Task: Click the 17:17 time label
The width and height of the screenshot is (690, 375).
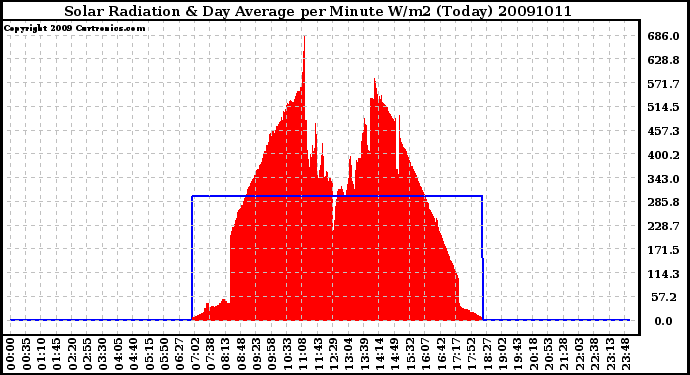Action: click(x=457, y=354)
